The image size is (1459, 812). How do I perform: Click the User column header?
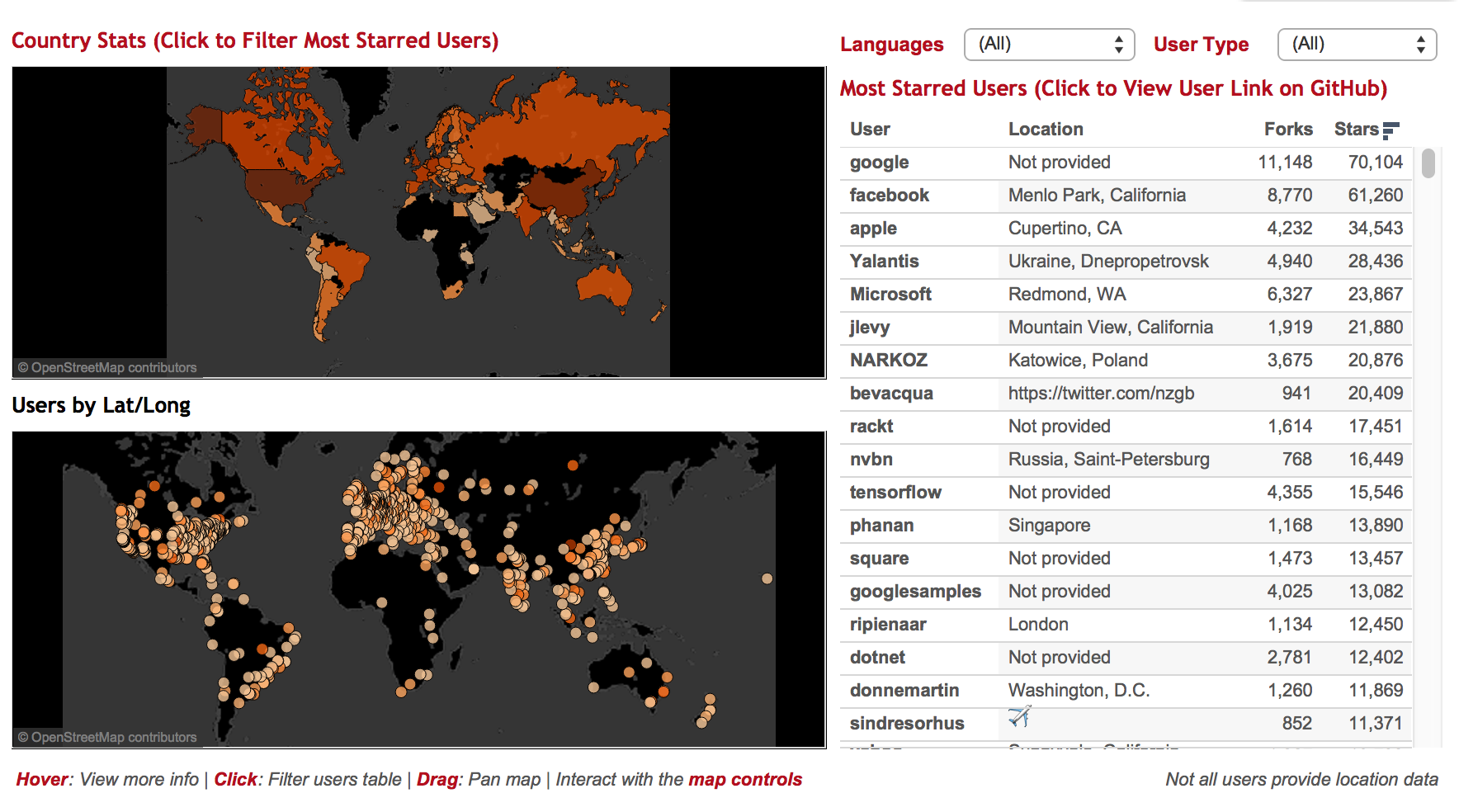point(870,130)
